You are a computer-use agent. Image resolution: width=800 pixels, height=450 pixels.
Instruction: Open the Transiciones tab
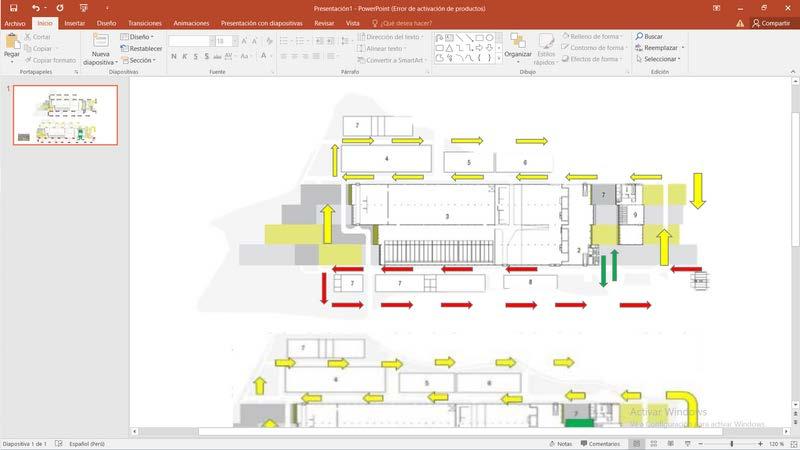[x=145, y=23]
